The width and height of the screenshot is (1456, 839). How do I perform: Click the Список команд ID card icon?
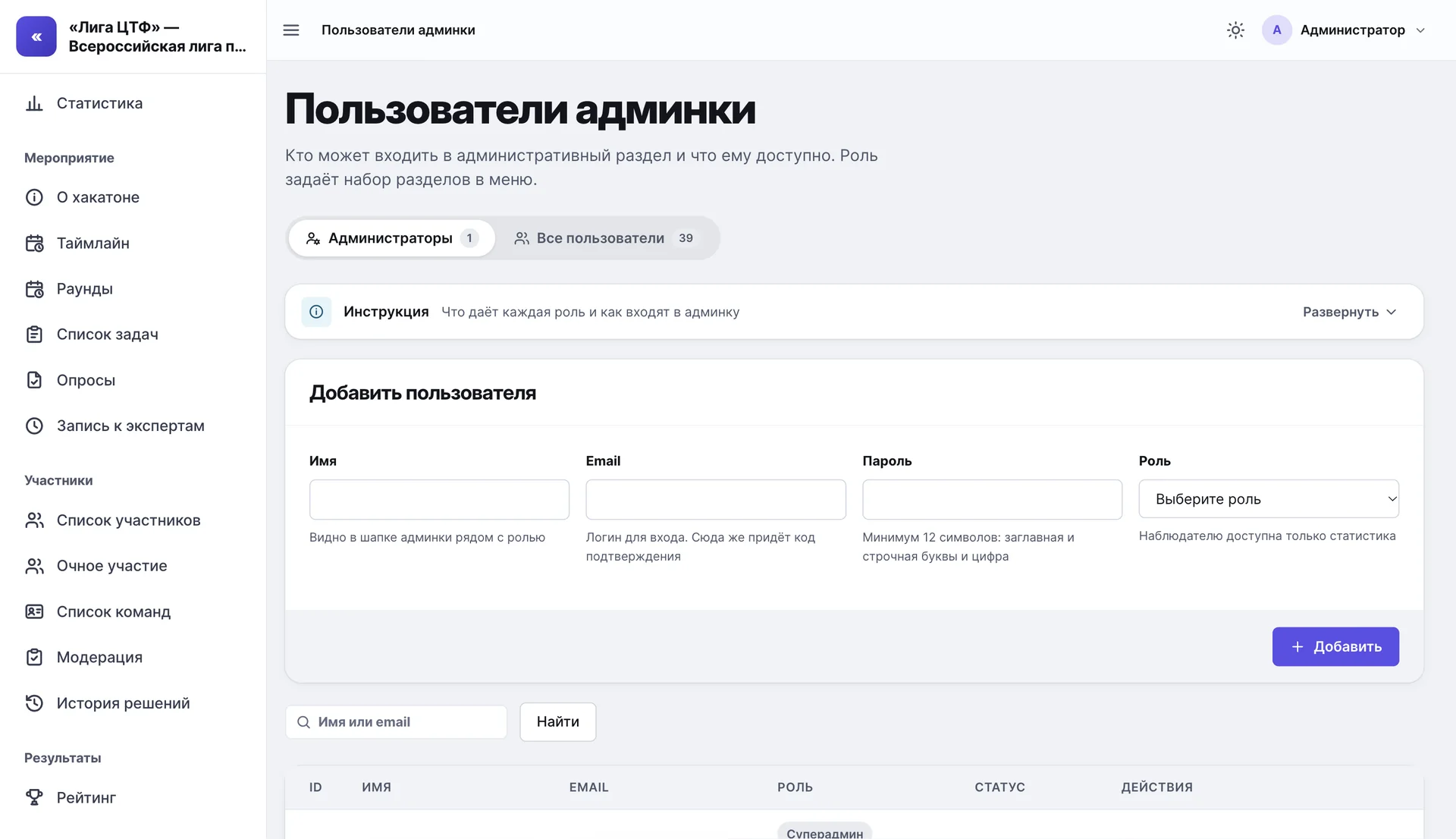[34, 611]
